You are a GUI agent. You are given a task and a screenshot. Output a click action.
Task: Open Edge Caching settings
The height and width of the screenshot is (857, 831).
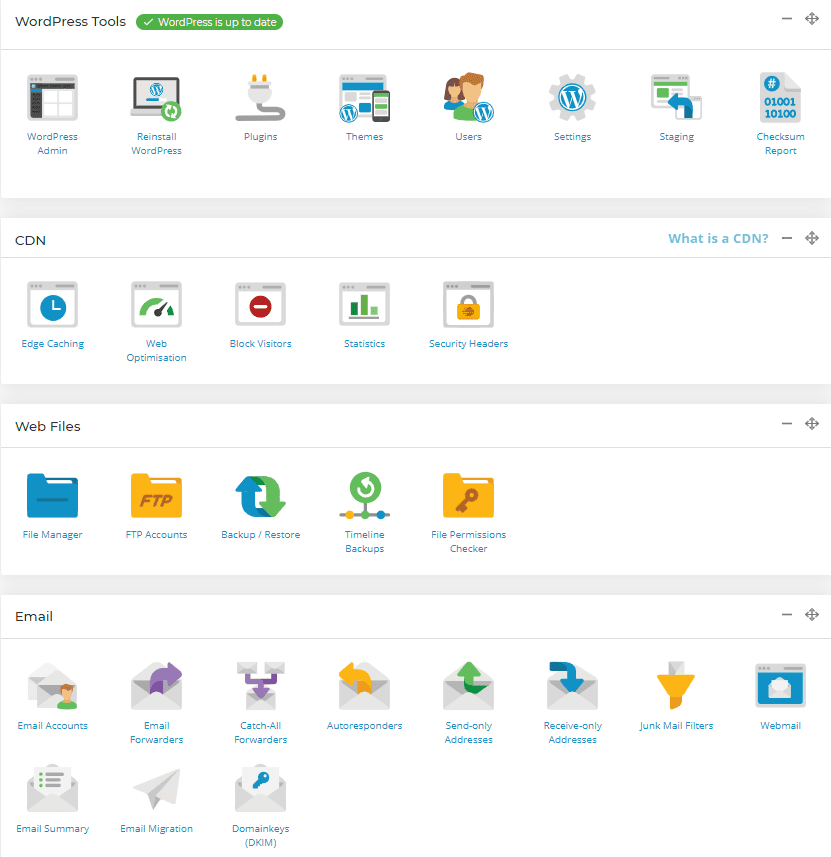pos(52,305)
